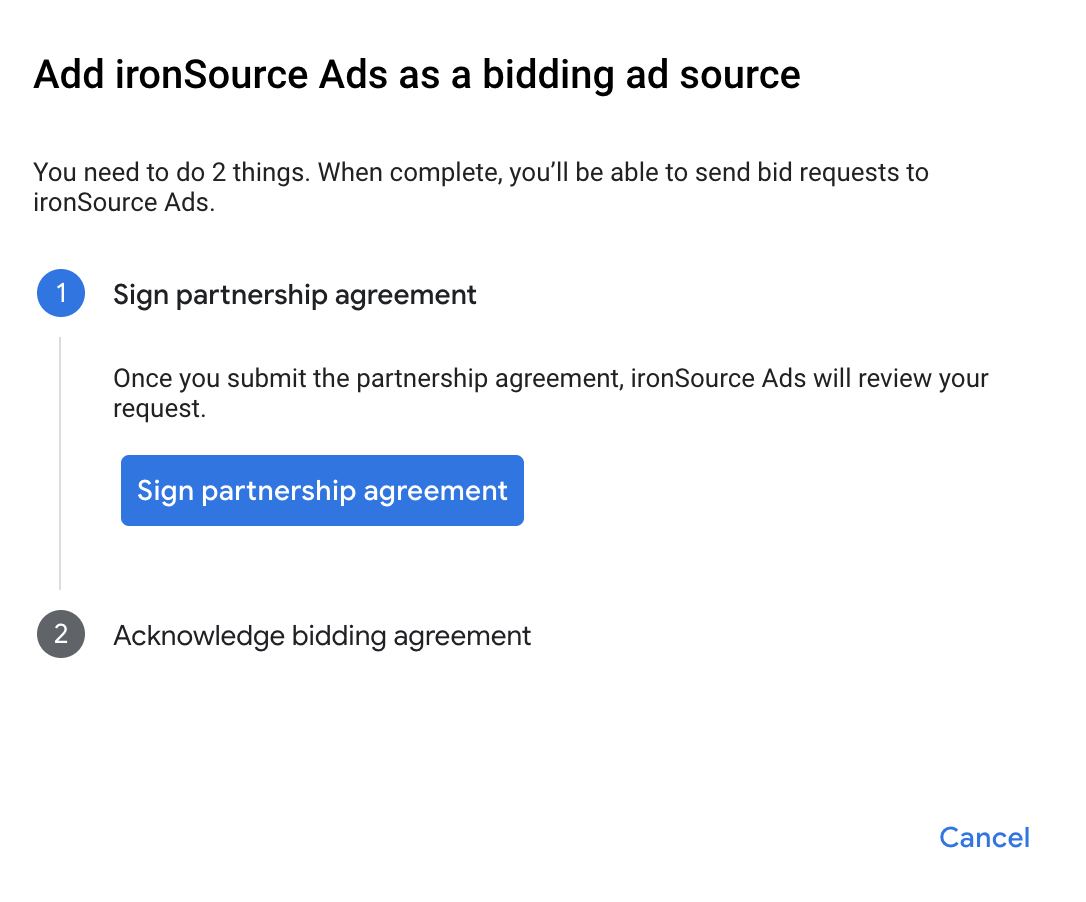Click "send bid requests" in the intro text
The height and width of the screenshot is (902, 1086).
787,172
